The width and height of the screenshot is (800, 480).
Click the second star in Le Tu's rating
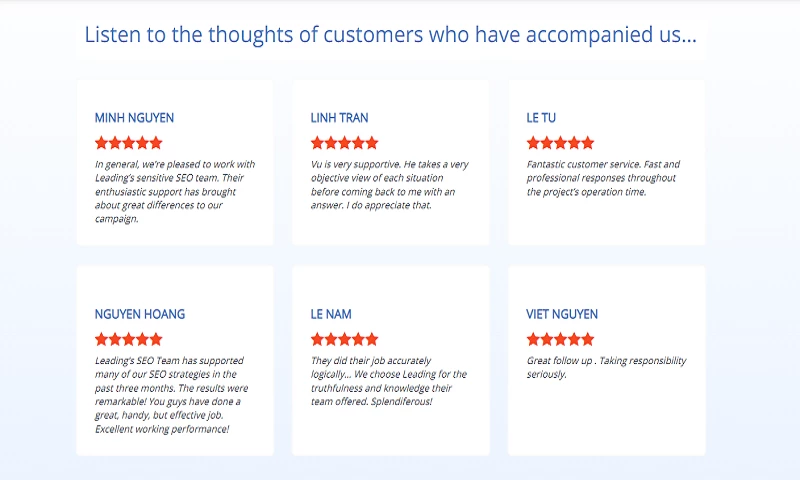547,143
